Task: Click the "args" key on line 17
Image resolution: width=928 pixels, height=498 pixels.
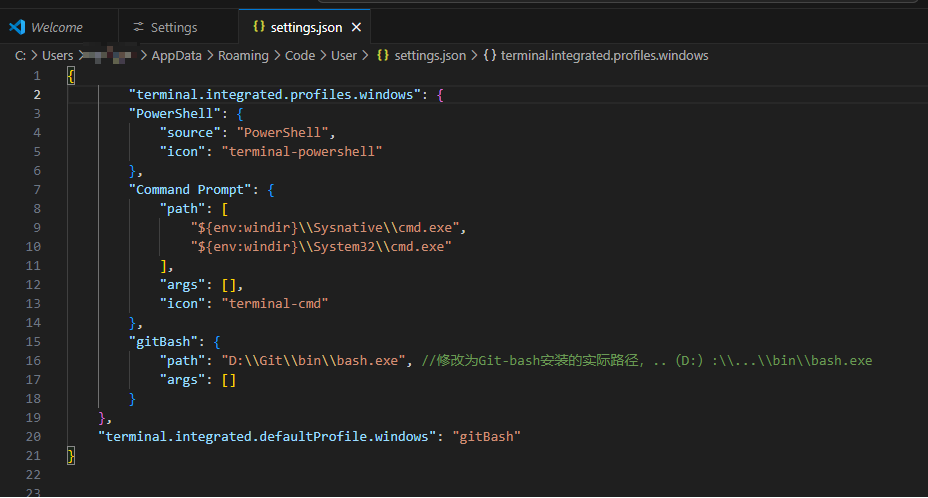Action: (182, 380)
